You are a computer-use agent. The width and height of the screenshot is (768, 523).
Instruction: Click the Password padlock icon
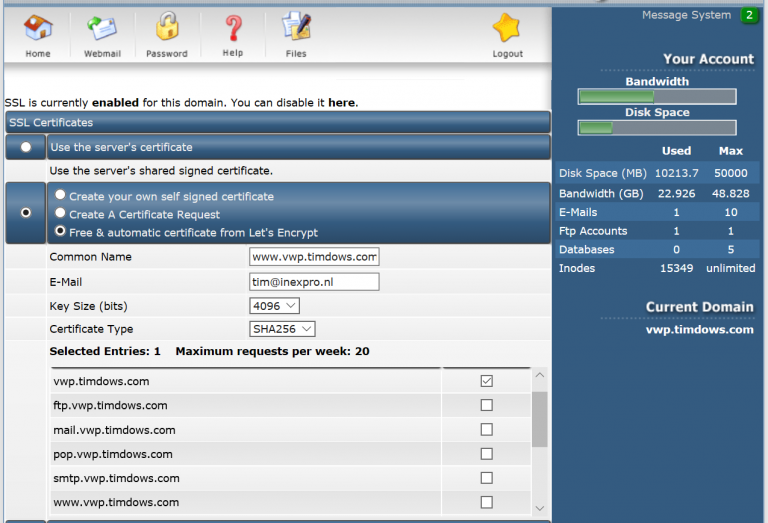coord(166,30)
